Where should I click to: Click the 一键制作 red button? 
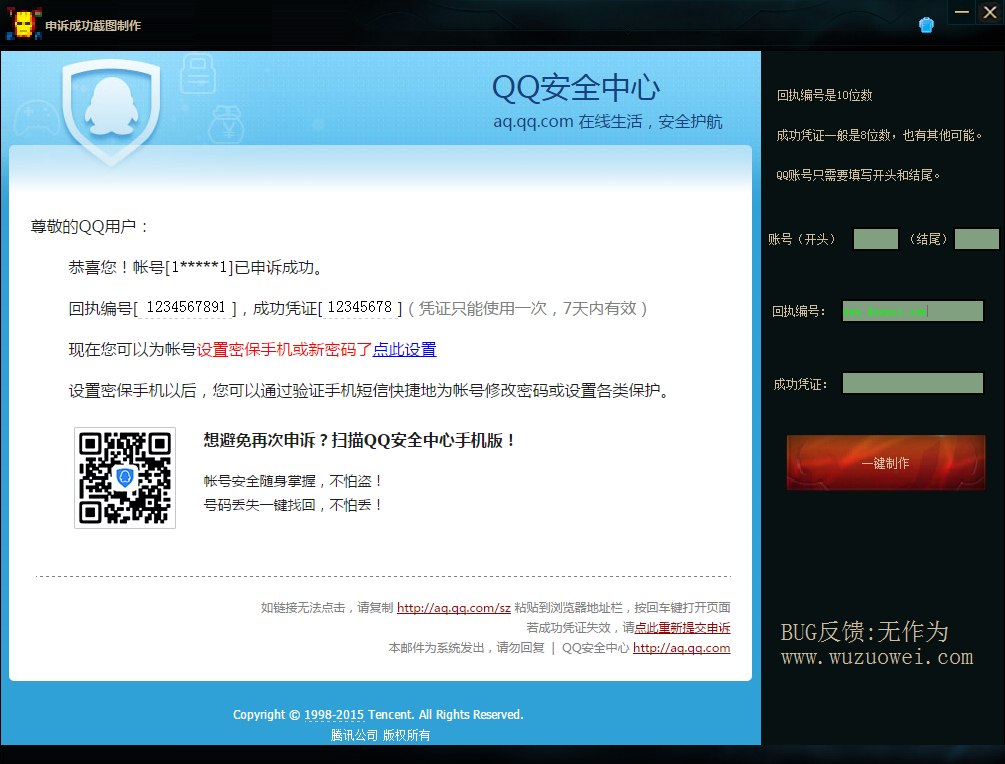[x=885, y=461]
